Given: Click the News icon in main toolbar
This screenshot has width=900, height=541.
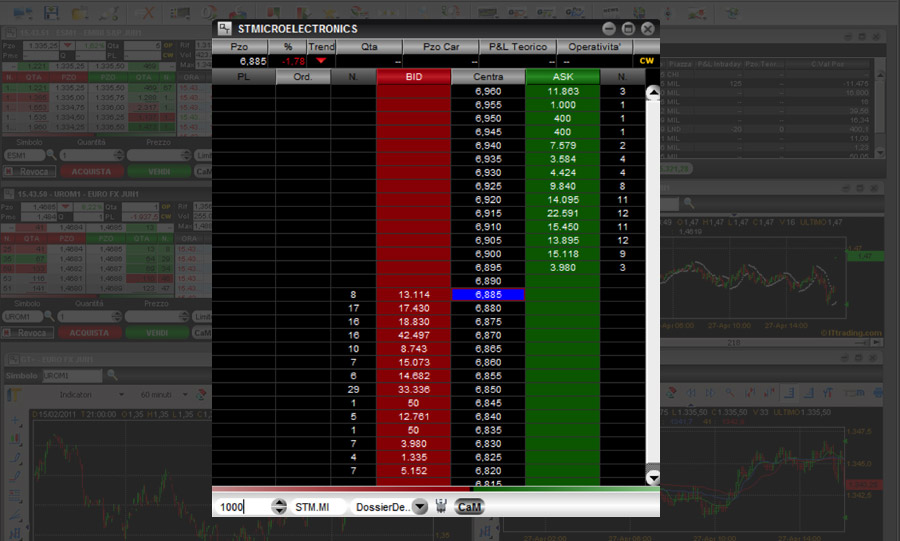Looking at the screenshot, I should click(610, 12).
